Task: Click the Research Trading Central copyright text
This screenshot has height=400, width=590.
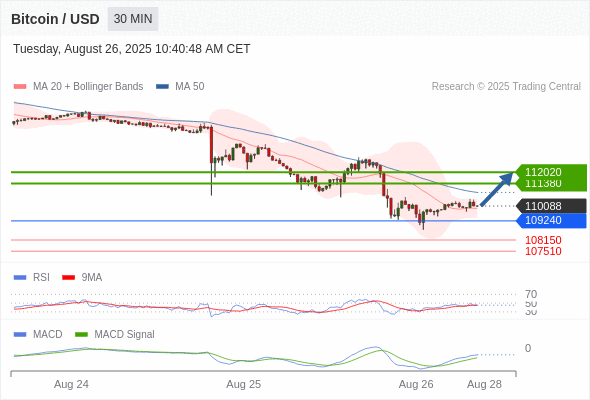Action: click(x=506, y=87)
